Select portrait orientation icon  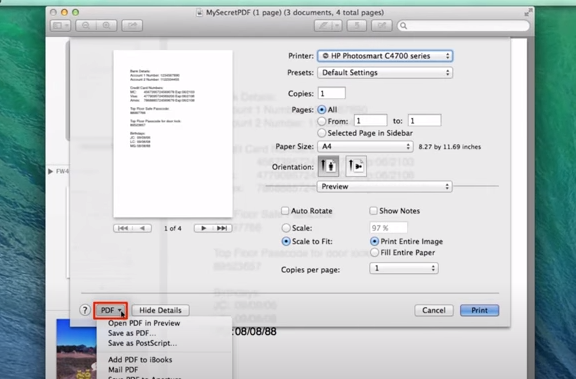[x=328, y=166]
